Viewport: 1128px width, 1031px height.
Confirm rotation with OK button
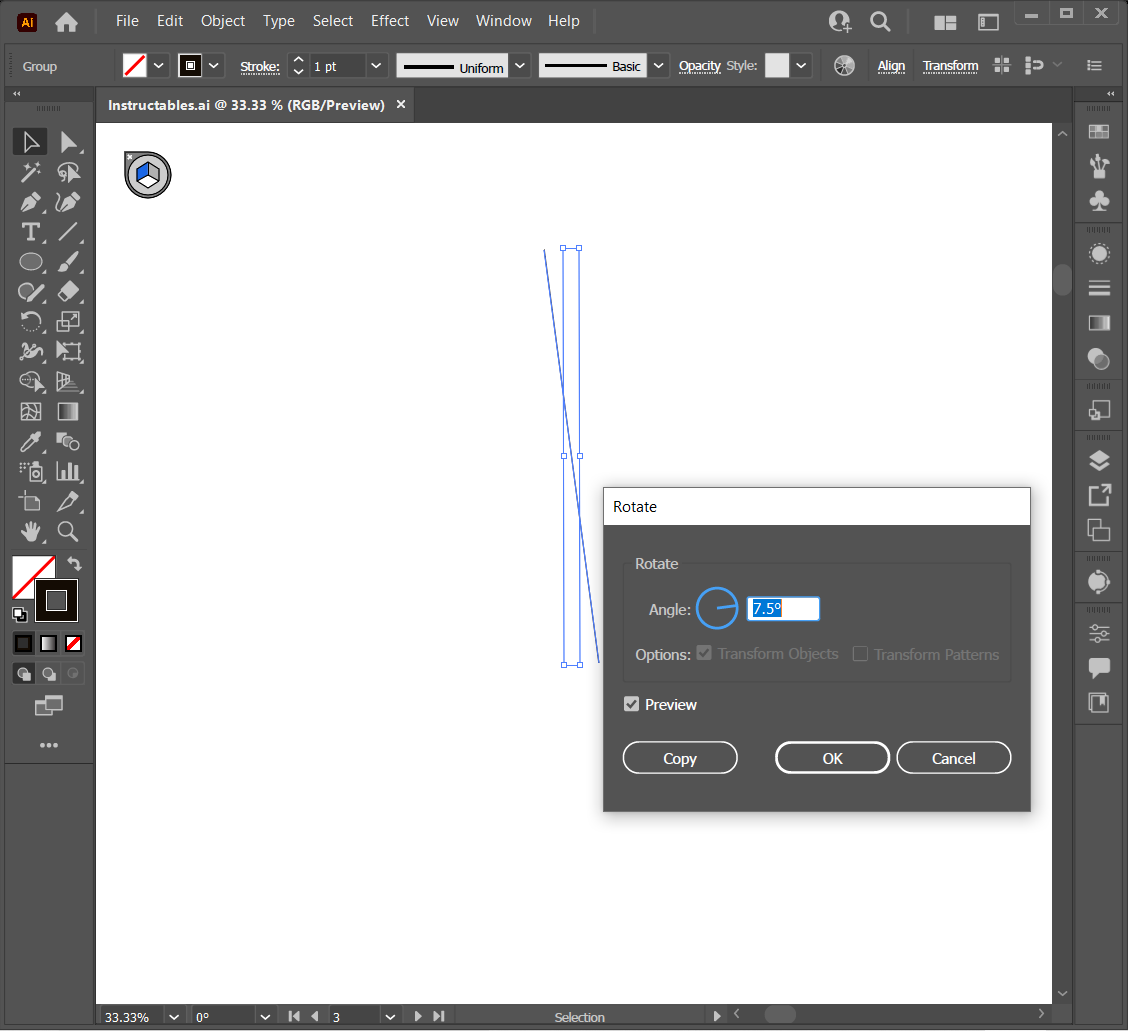point(832,758)
